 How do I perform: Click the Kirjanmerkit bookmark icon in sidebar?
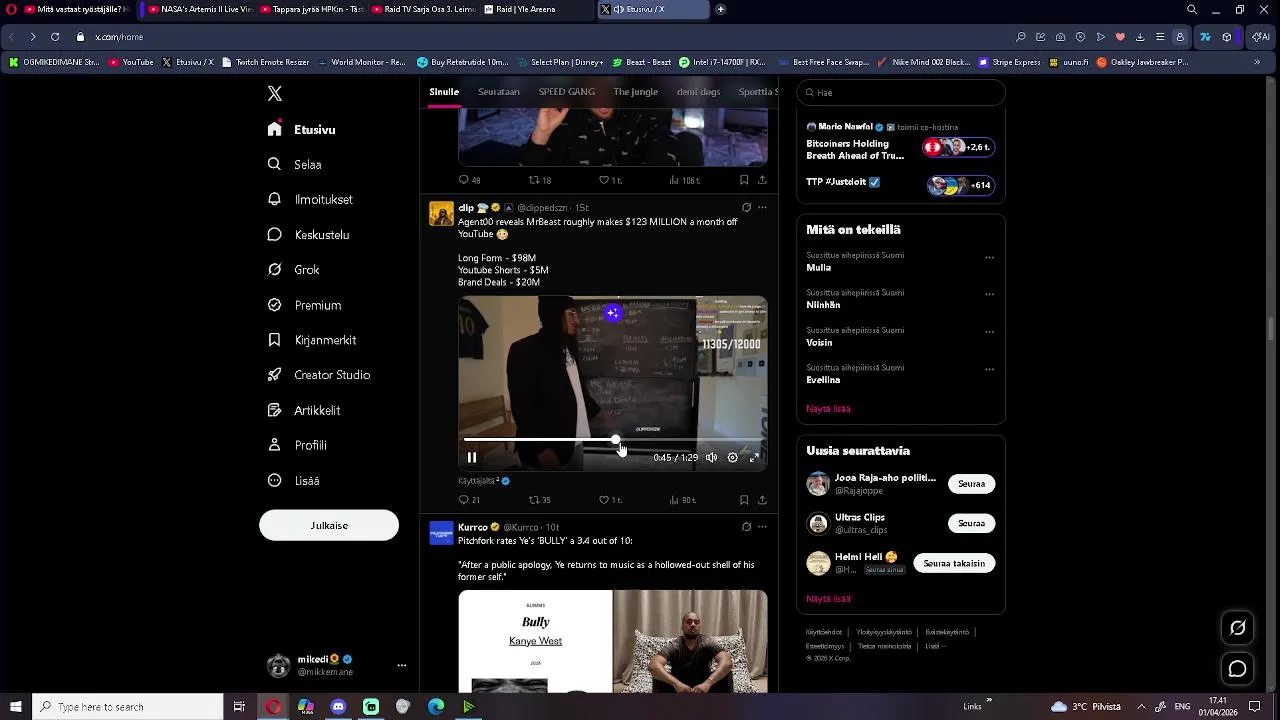[274, 340]
